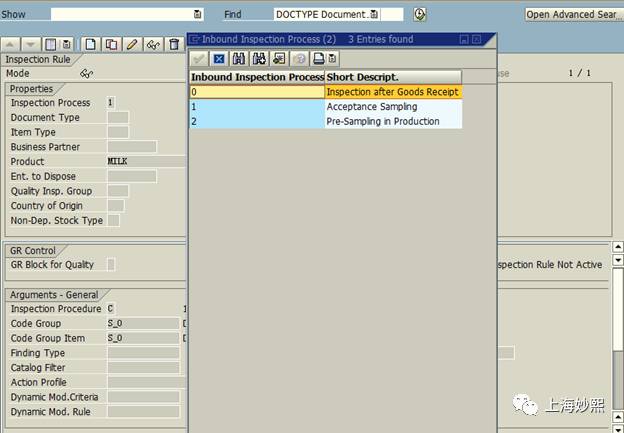Open the Show dropdown list

click(197, 15)
